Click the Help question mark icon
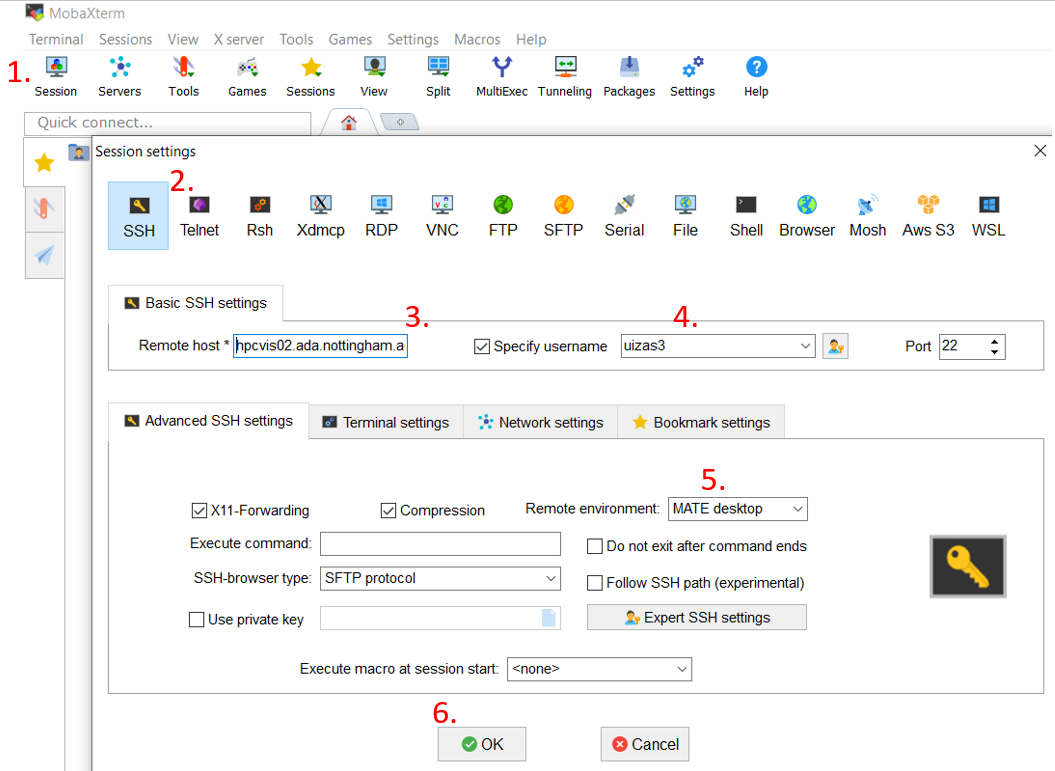Image resolution: width=1055 pixels, height=771 pixels. [x=756, y=77]
